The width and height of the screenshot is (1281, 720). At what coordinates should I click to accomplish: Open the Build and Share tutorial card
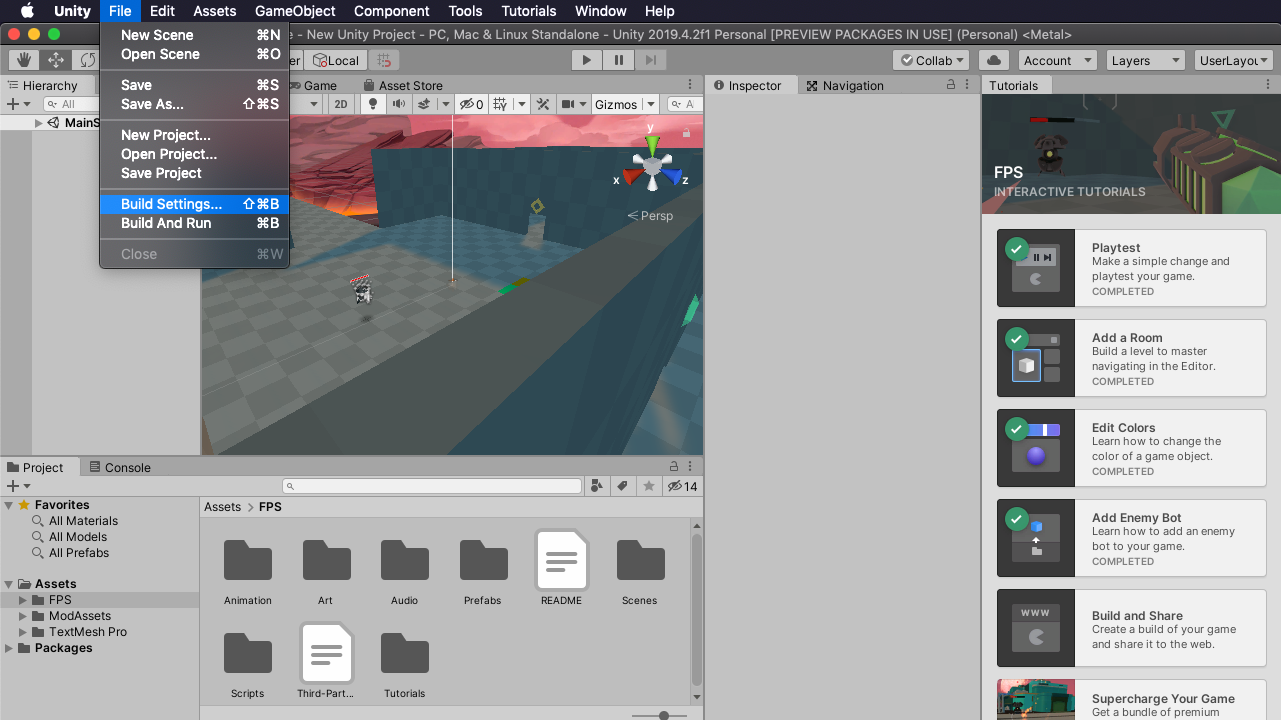[x=1131, y=628]
